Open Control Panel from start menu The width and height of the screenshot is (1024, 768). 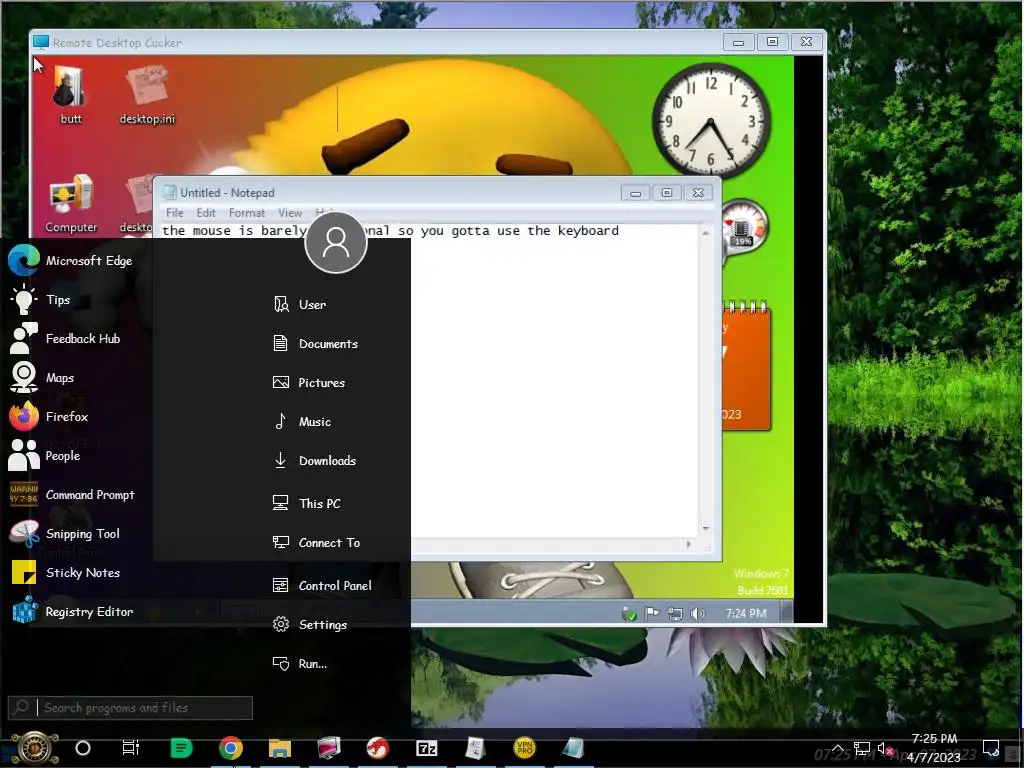click(x=322, y=586)
